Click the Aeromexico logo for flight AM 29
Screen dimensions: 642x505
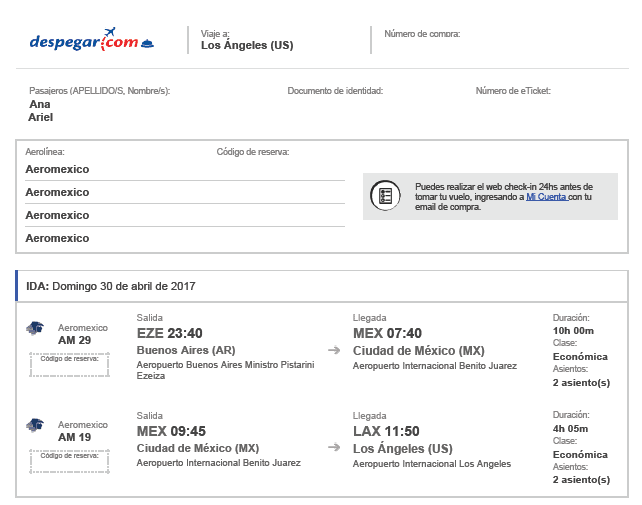[x=35, y=329]
